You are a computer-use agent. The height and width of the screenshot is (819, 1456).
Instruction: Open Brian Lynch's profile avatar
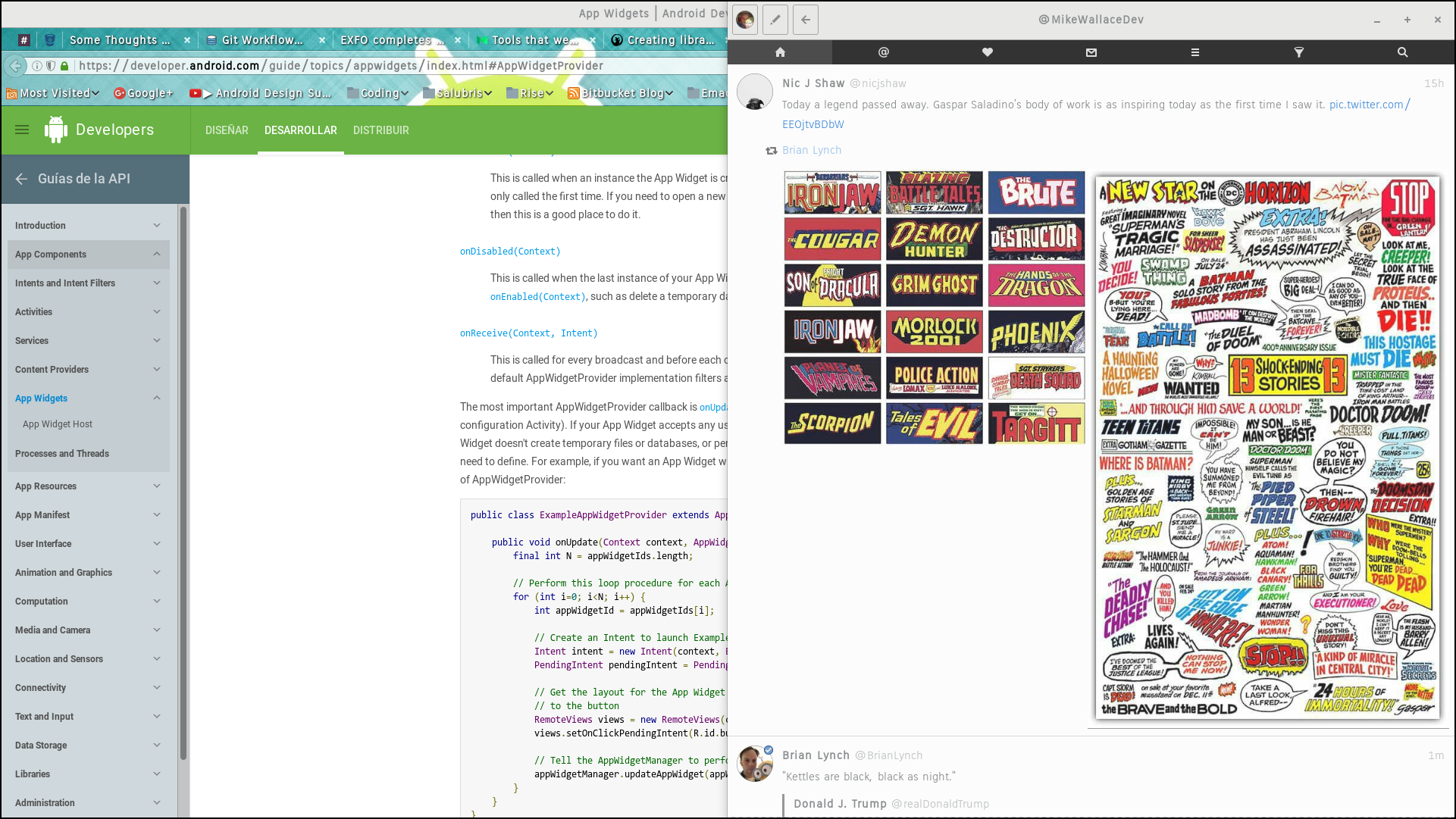click(x=755, y=764)
